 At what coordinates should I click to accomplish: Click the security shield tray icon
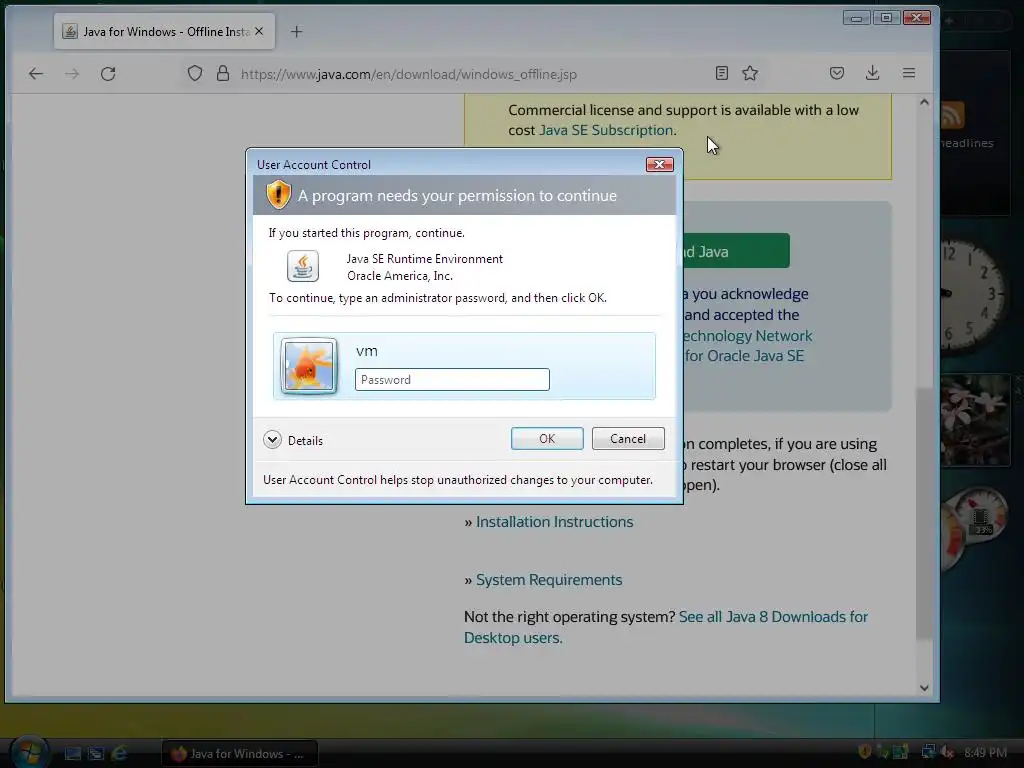865,752
